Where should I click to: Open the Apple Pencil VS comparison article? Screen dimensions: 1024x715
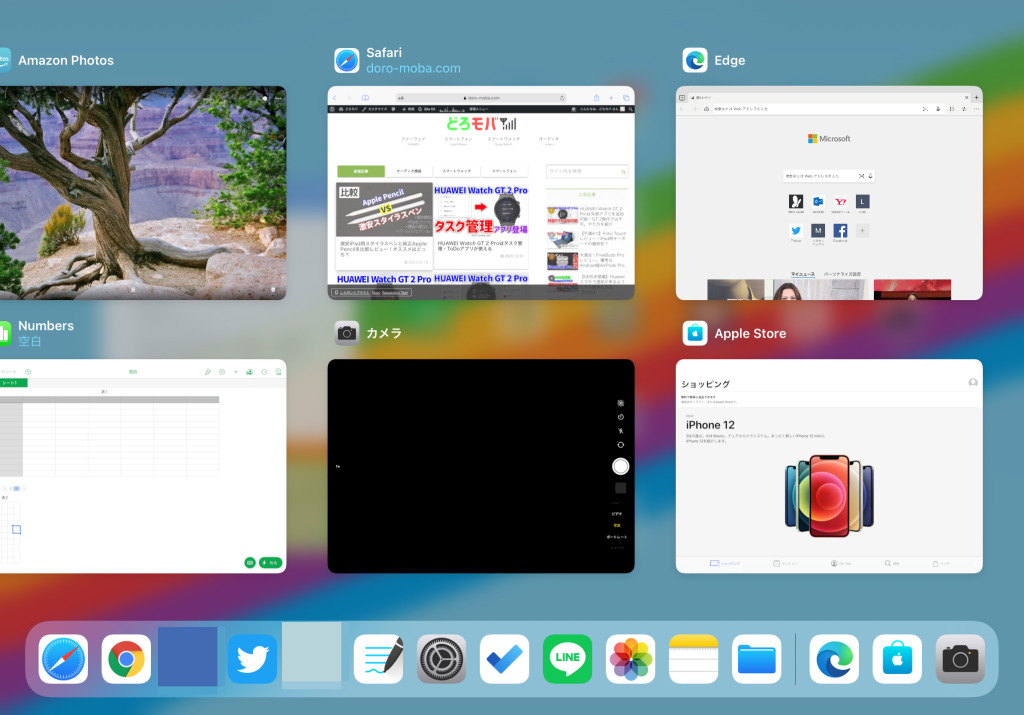[384, 225]
